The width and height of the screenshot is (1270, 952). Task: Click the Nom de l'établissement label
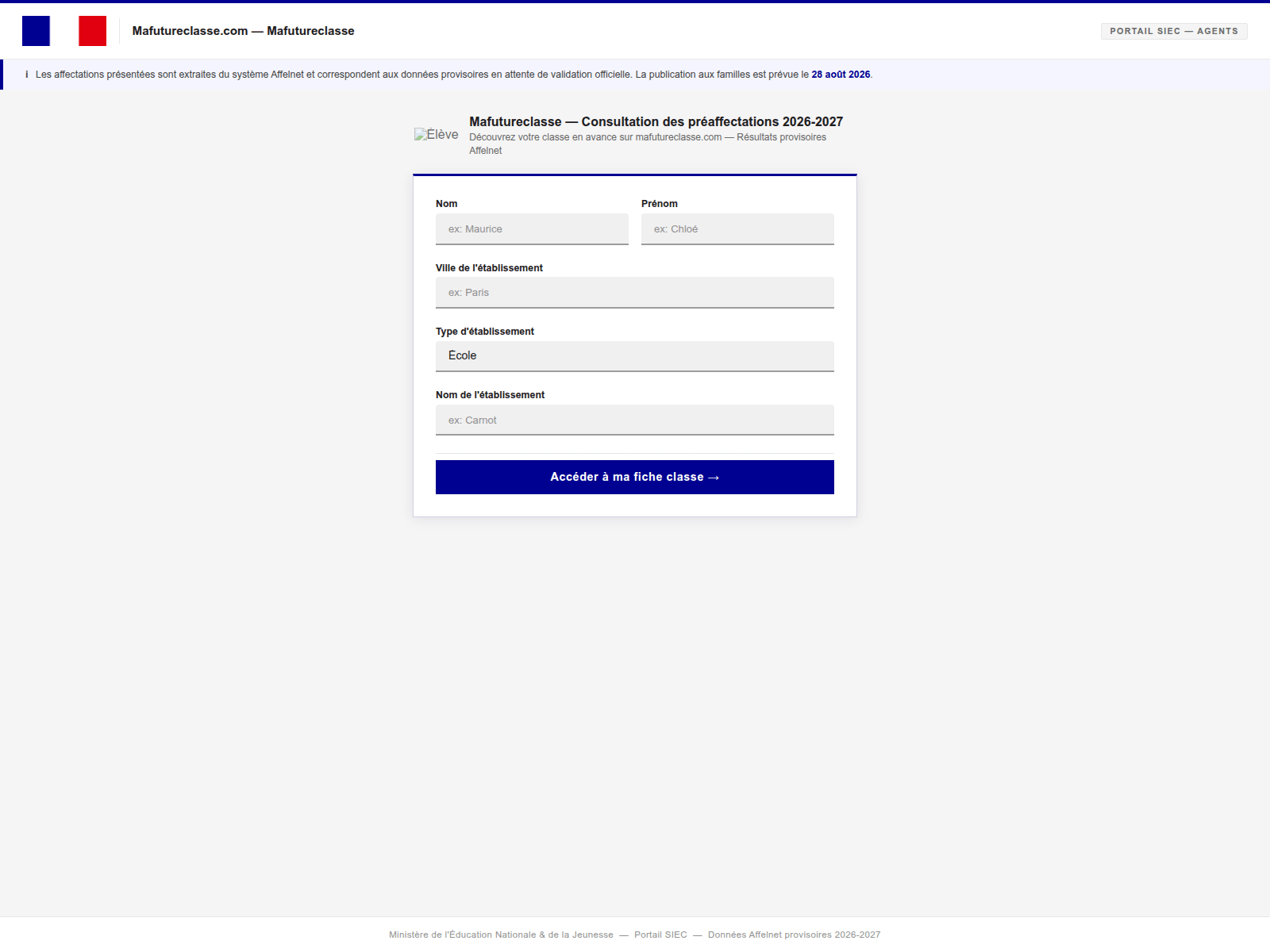[x=490, y=395]
